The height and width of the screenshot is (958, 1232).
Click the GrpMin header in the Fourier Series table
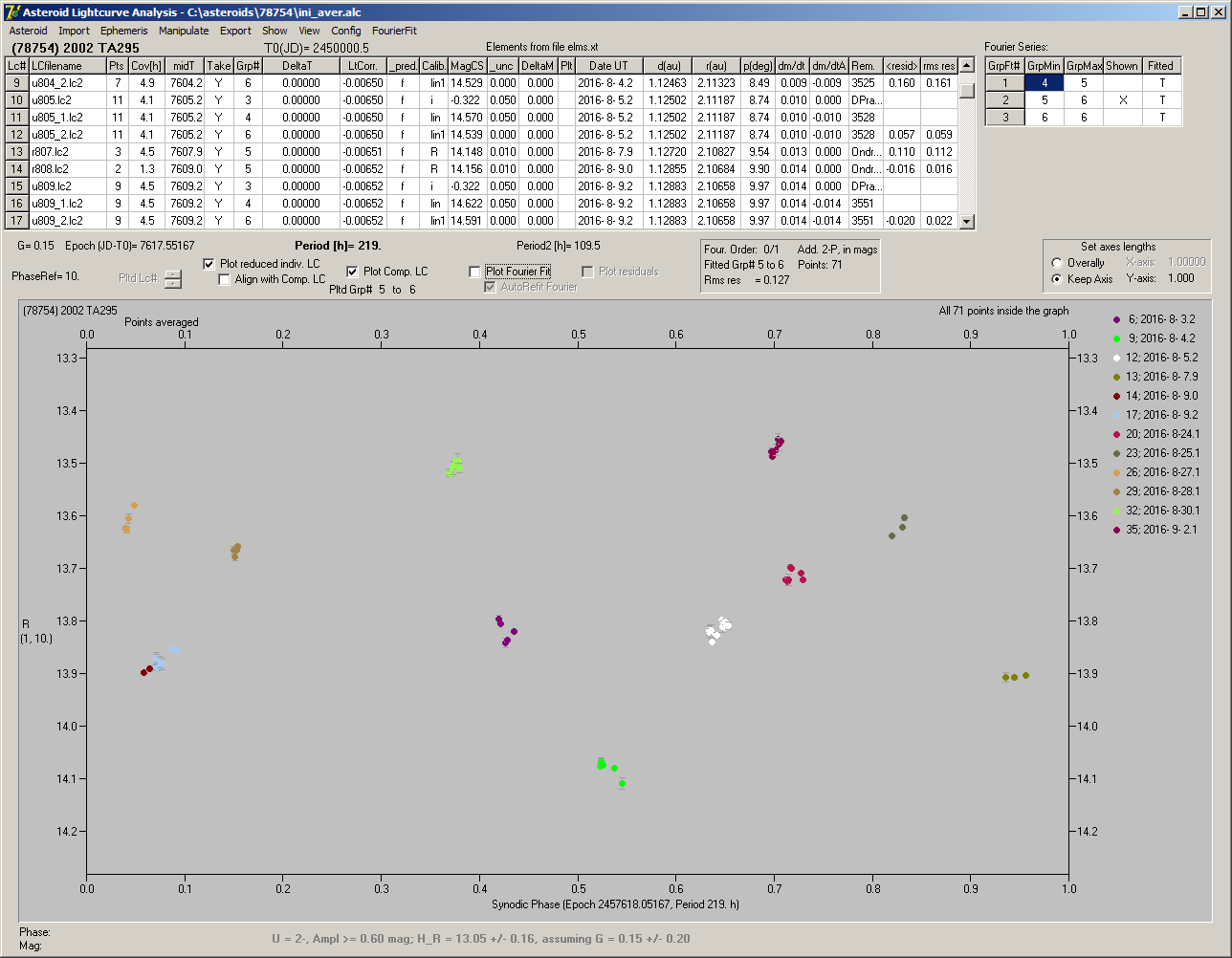pyautogui.click(x=1045, y=66)
